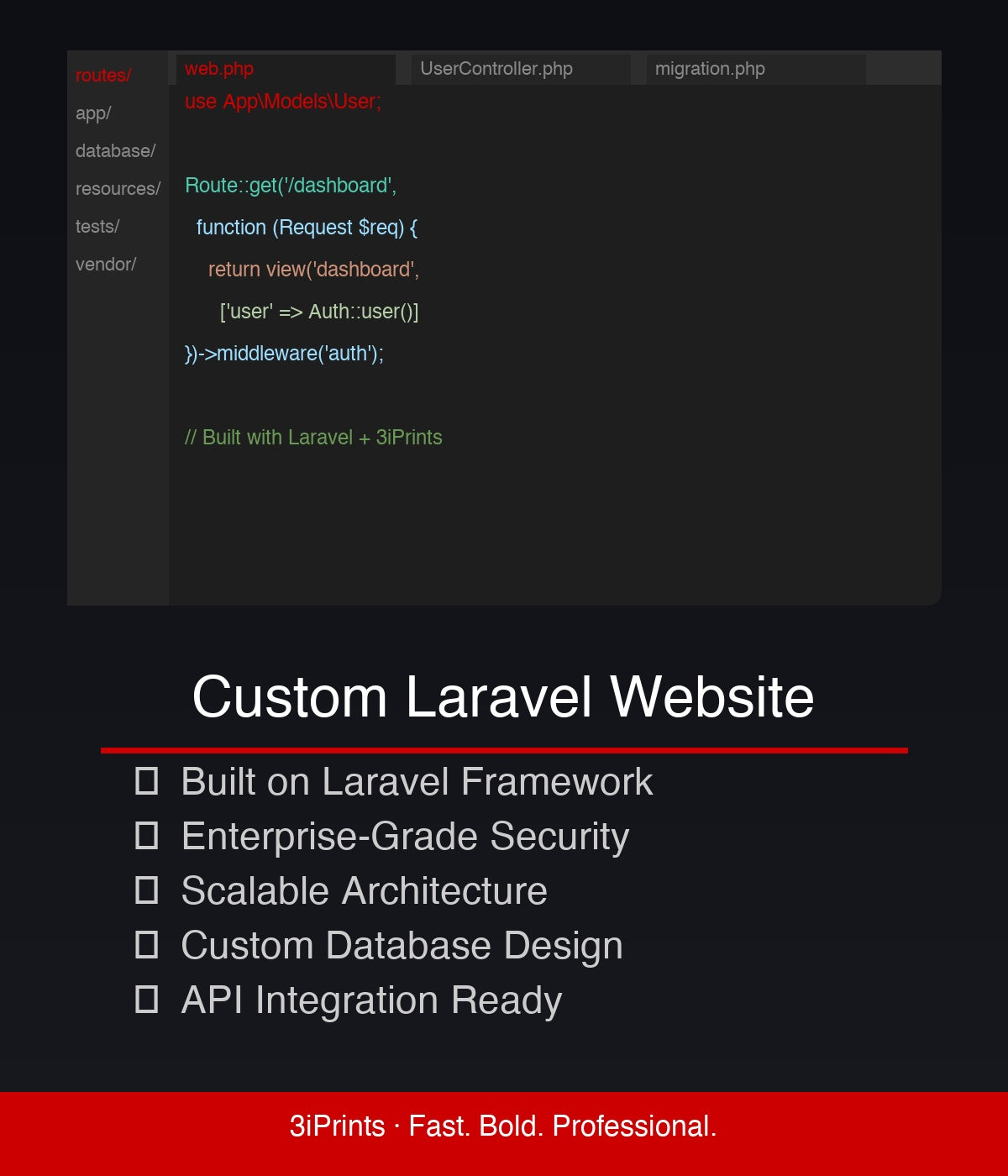Click the 3iPrints name in the footer
1008x1176 pixels.
(334, 1126)
